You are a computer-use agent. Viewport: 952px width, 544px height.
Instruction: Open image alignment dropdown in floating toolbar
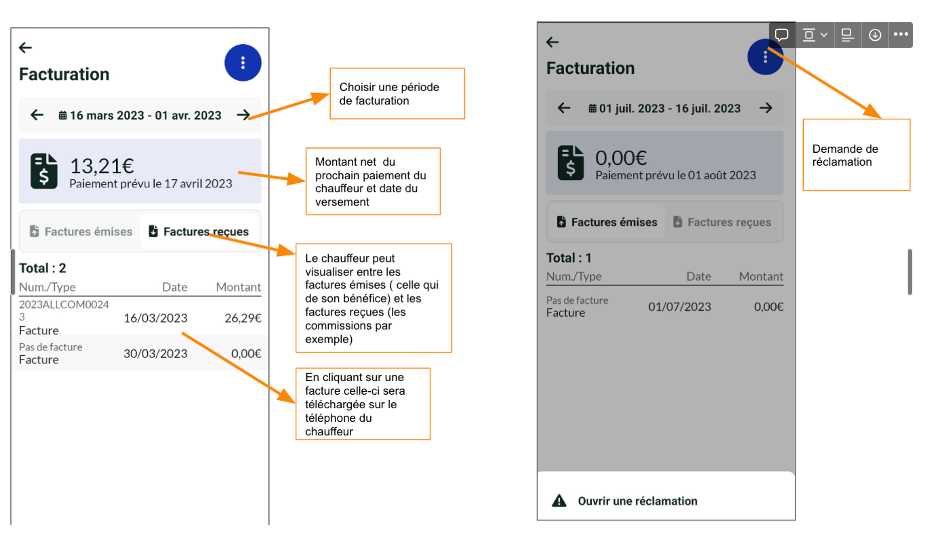point(815,35)
